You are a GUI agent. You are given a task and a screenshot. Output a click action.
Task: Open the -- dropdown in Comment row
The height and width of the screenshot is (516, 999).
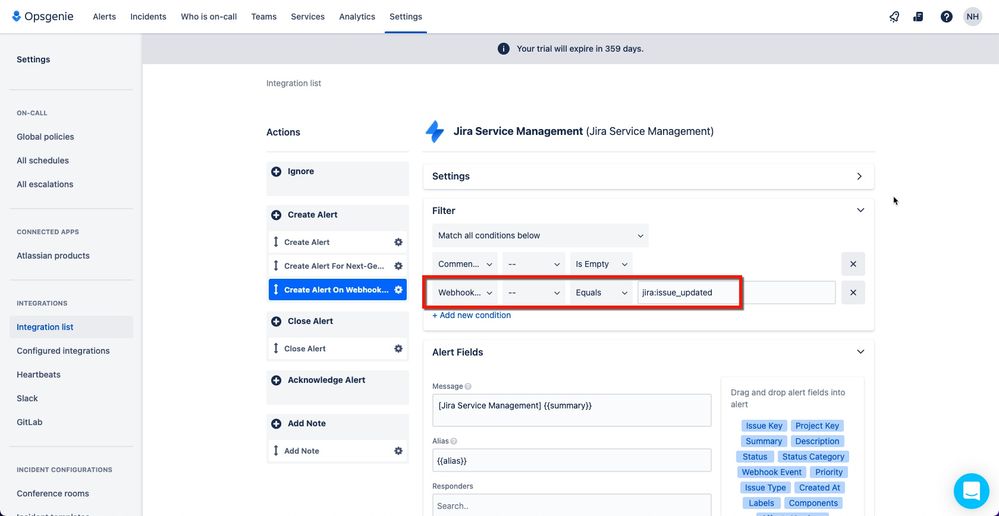click(x=534, y=264)
